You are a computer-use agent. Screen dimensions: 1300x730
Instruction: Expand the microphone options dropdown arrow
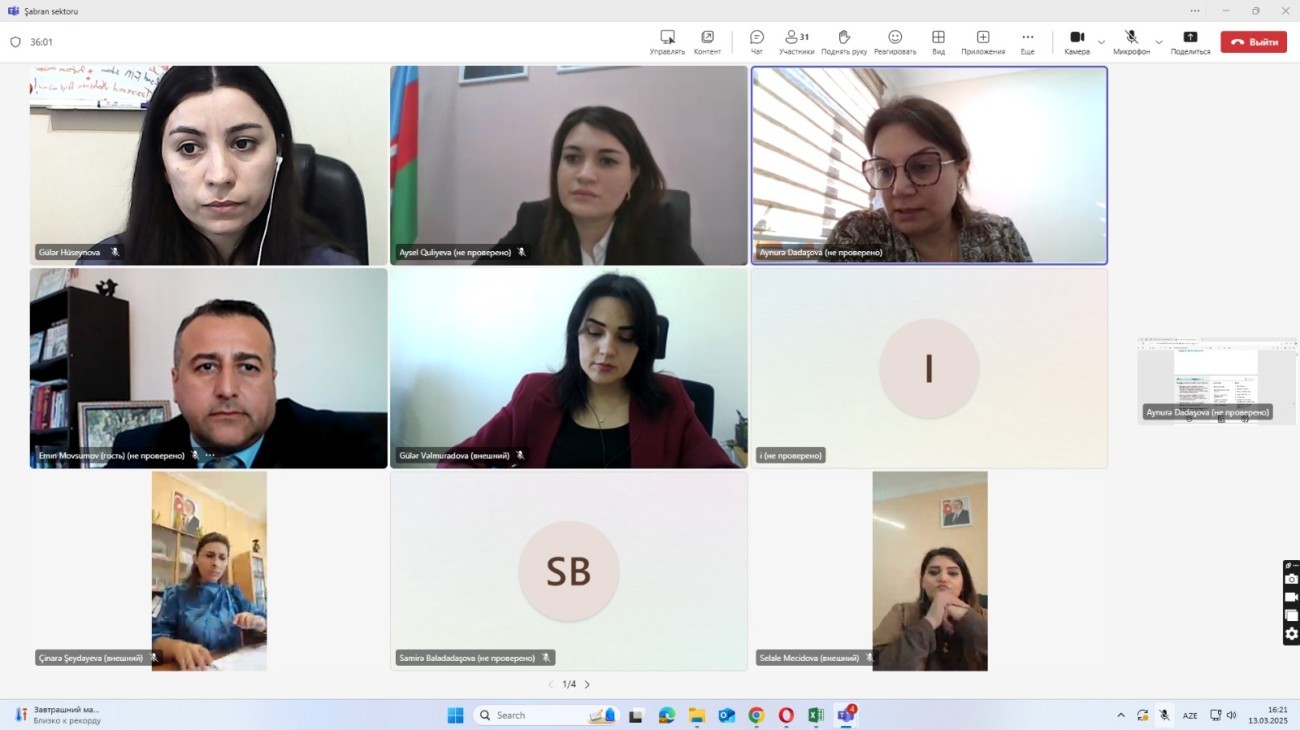(x=1159, y=42)
